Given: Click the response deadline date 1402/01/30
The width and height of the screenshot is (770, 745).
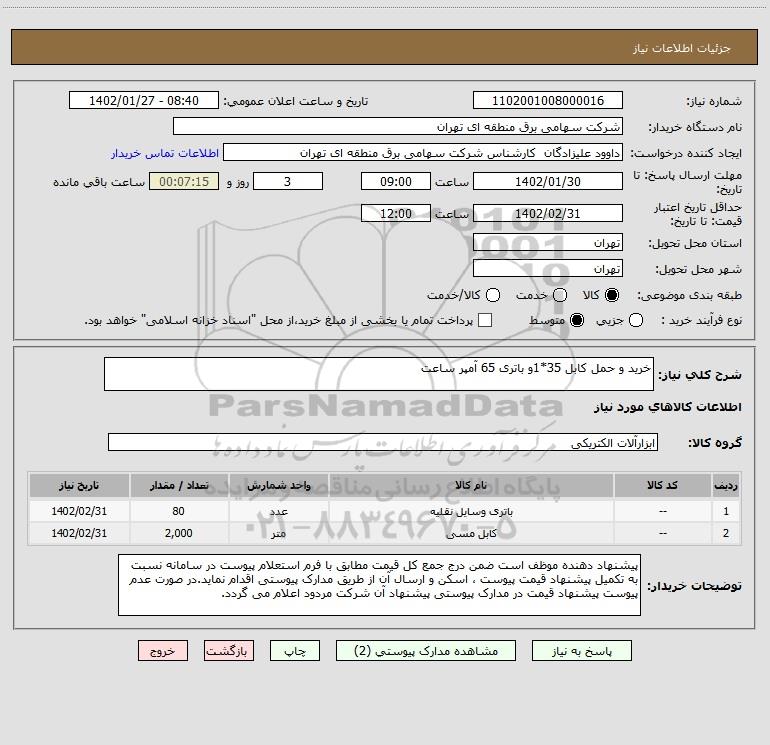Looking at the screenshot, I should tap(548, 181).
